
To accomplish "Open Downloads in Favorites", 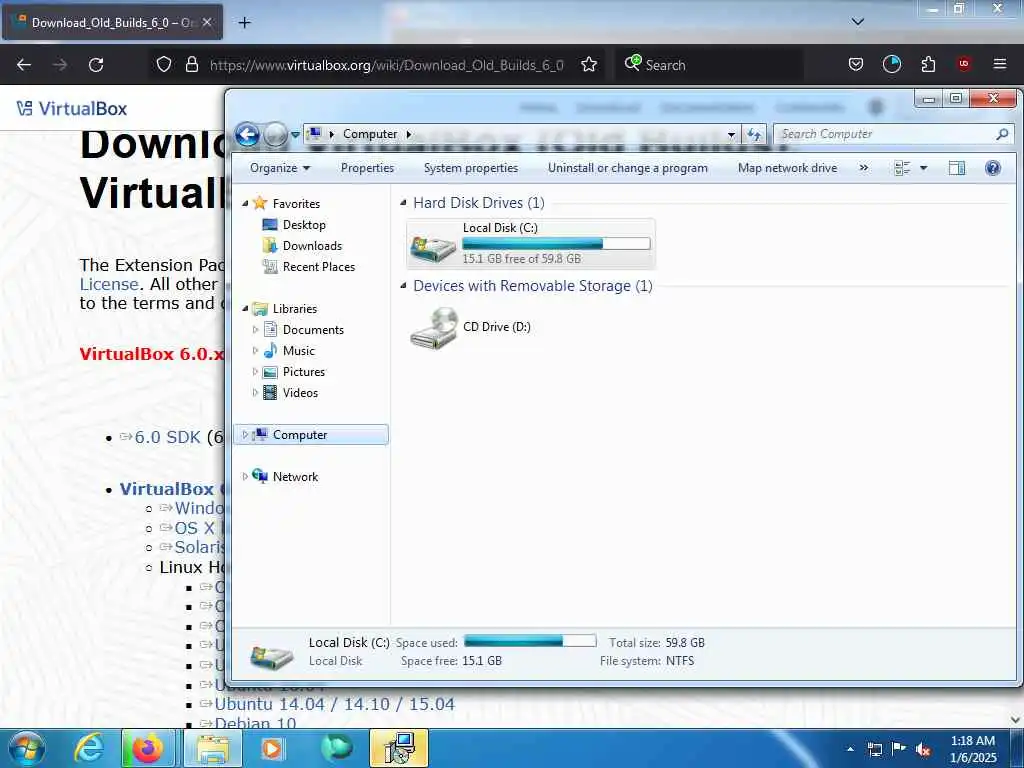I will (312, 246).
